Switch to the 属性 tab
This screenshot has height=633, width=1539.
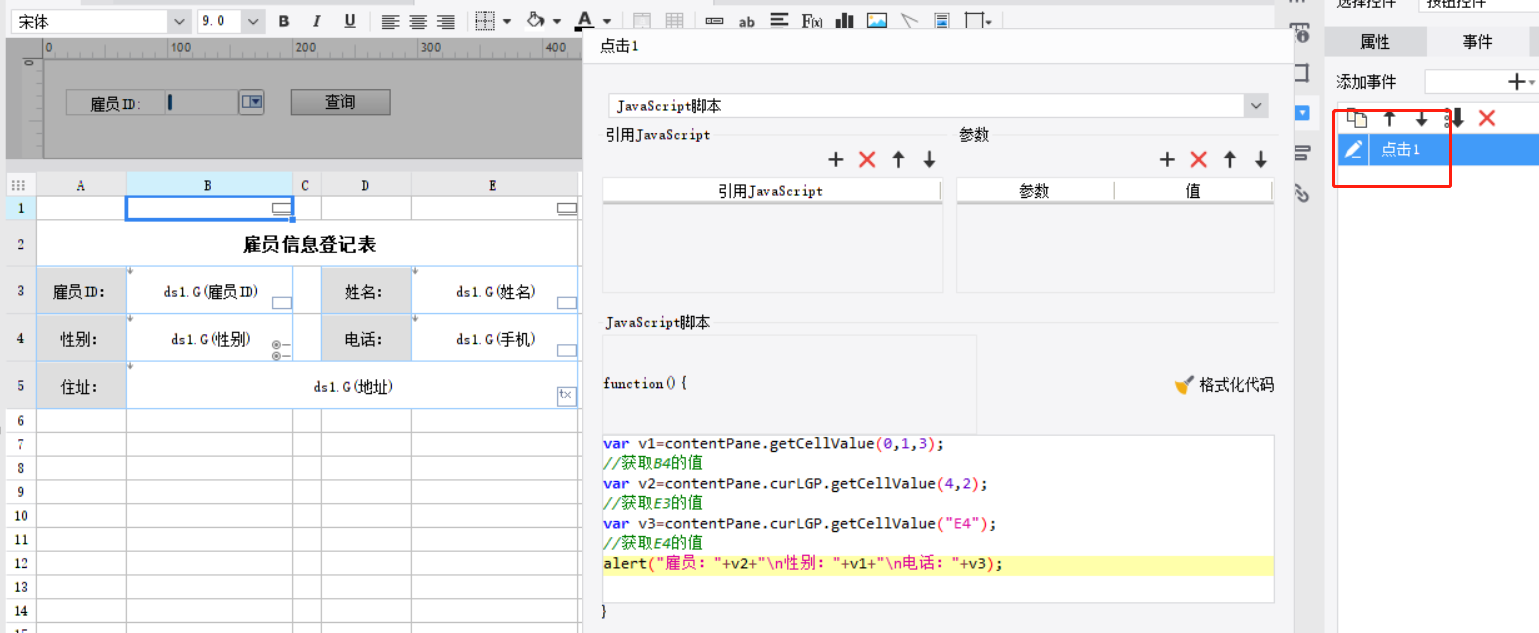coord(1374,42)
